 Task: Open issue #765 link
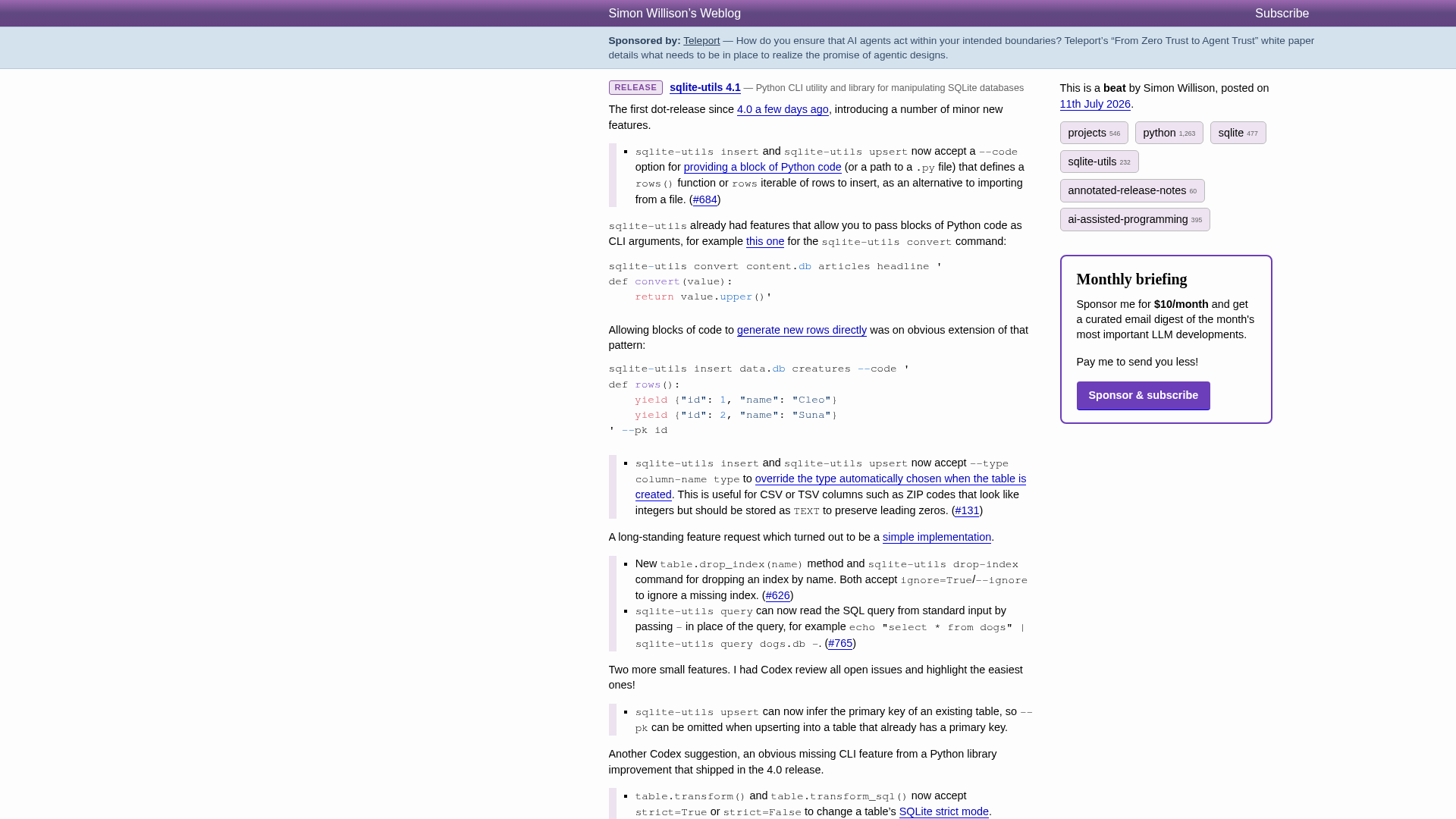[x=840, y=643]
